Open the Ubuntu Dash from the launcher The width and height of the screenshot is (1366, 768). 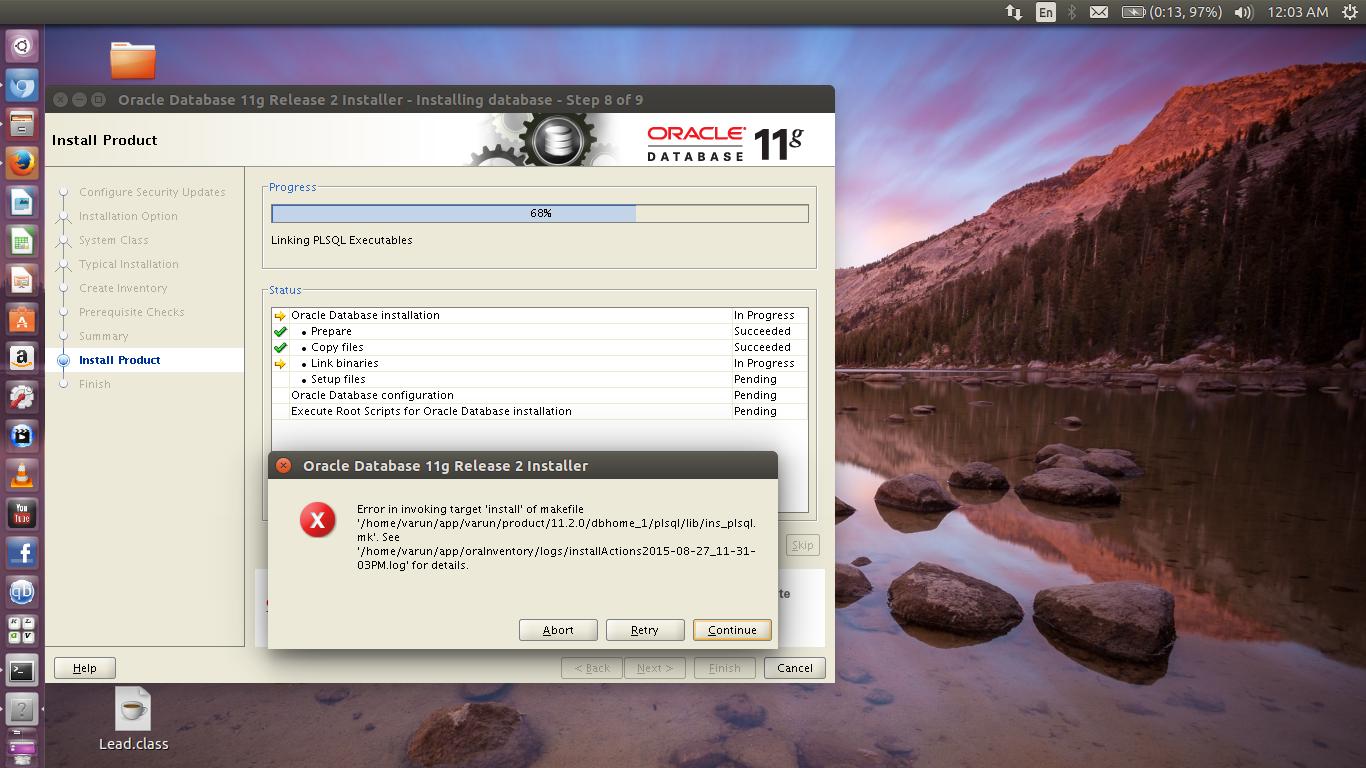coord(22,46)
